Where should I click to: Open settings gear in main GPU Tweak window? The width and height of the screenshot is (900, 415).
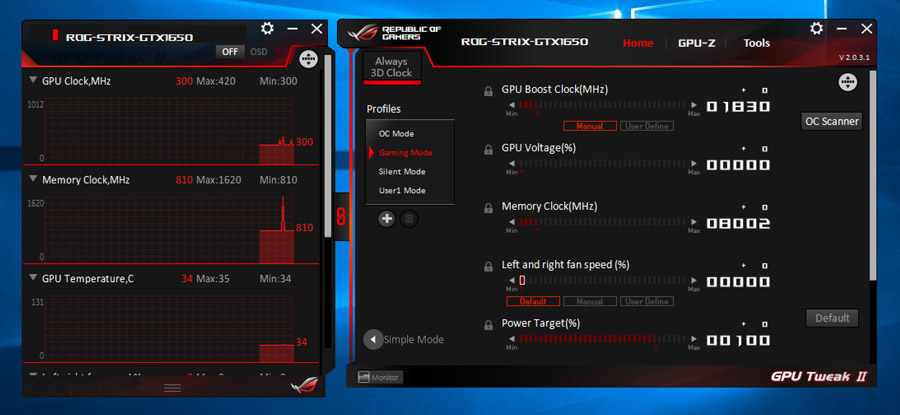point(816,28)
